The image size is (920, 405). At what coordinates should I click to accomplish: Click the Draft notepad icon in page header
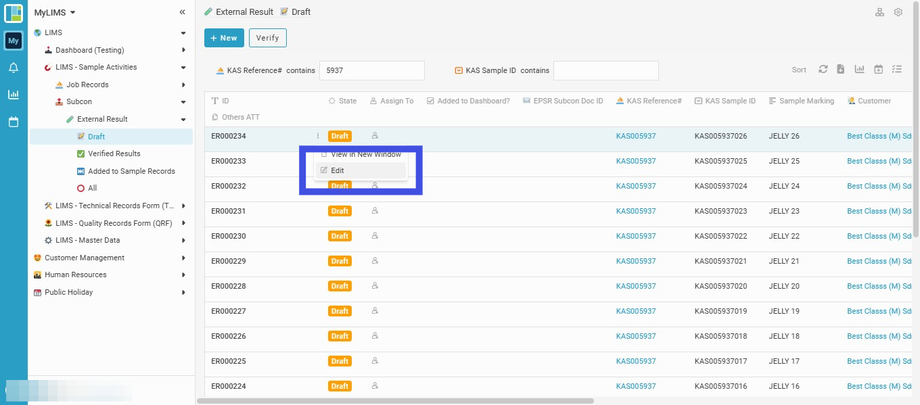coord(285,12)
